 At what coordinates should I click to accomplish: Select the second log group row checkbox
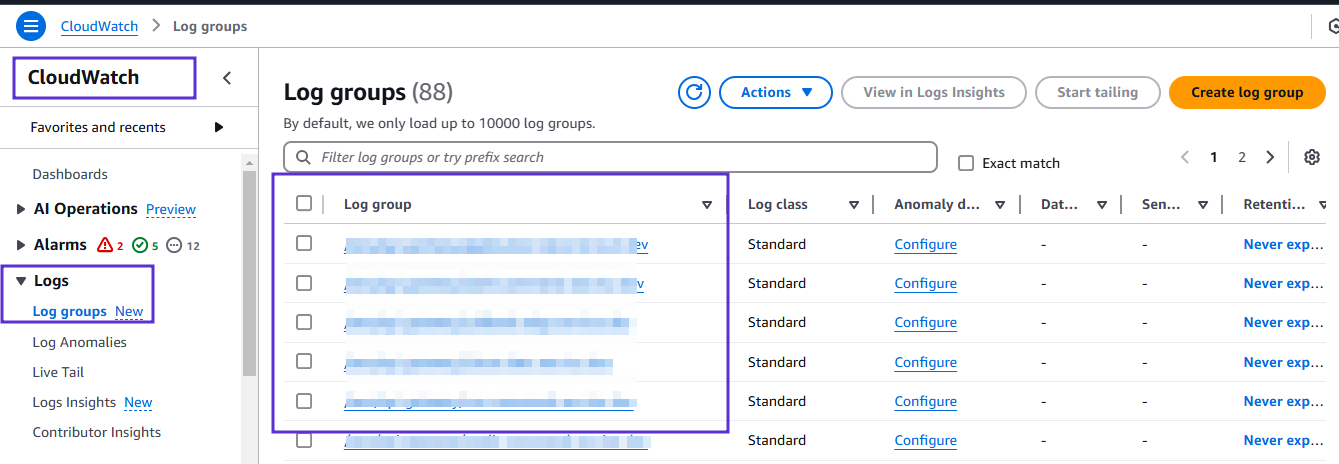click(x=304, y=283)
